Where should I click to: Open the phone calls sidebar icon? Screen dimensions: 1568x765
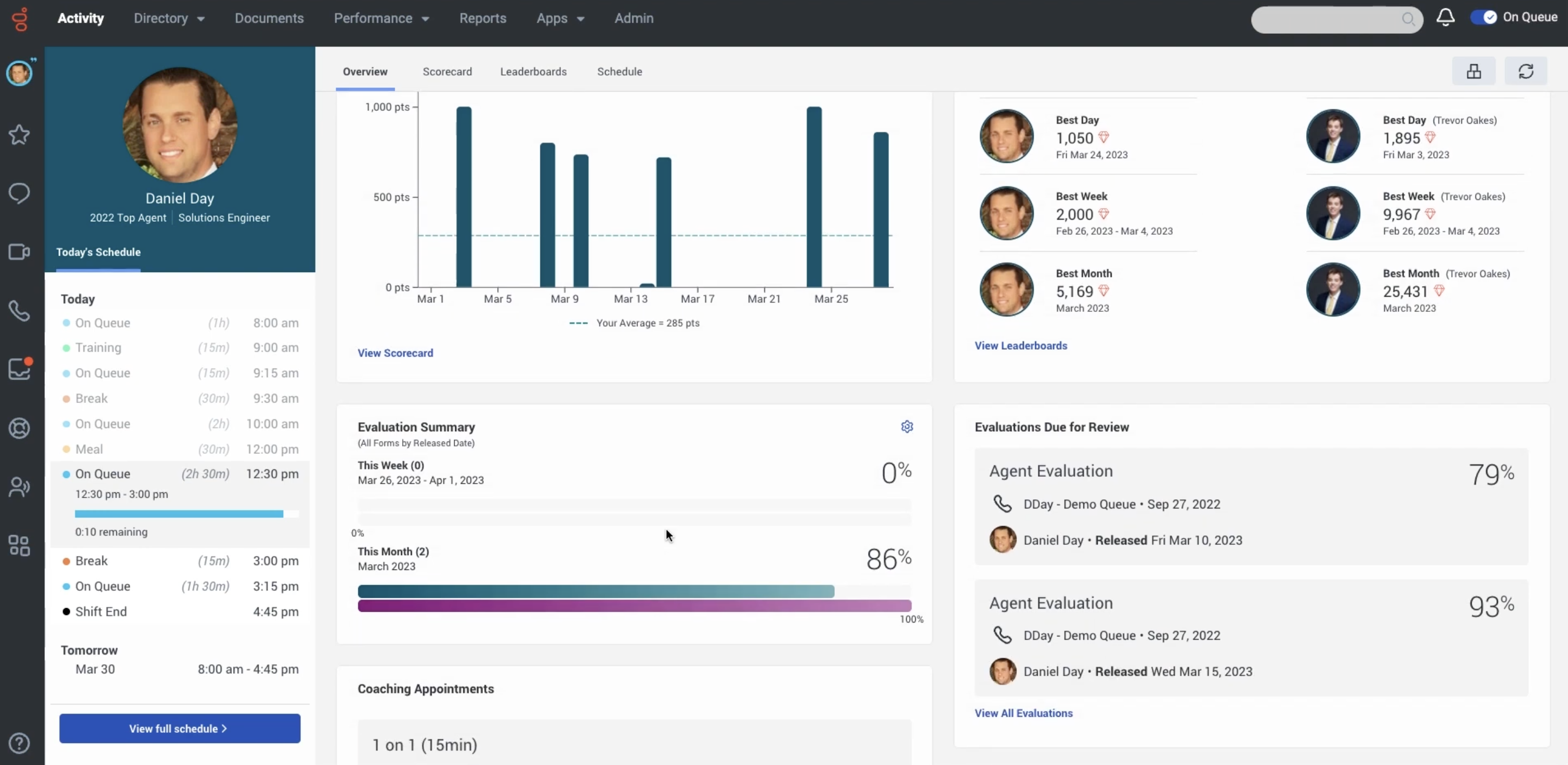[19, 311]
